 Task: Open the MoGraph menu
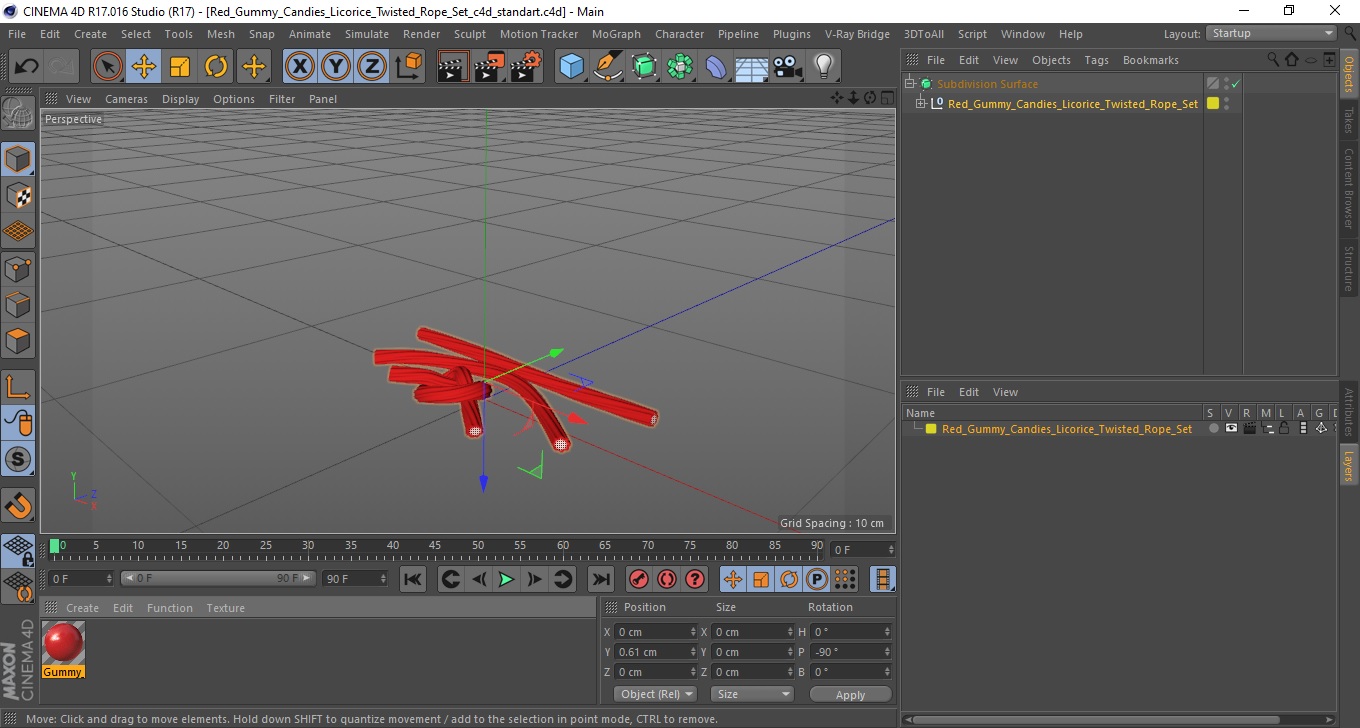(x=616, y=33)
